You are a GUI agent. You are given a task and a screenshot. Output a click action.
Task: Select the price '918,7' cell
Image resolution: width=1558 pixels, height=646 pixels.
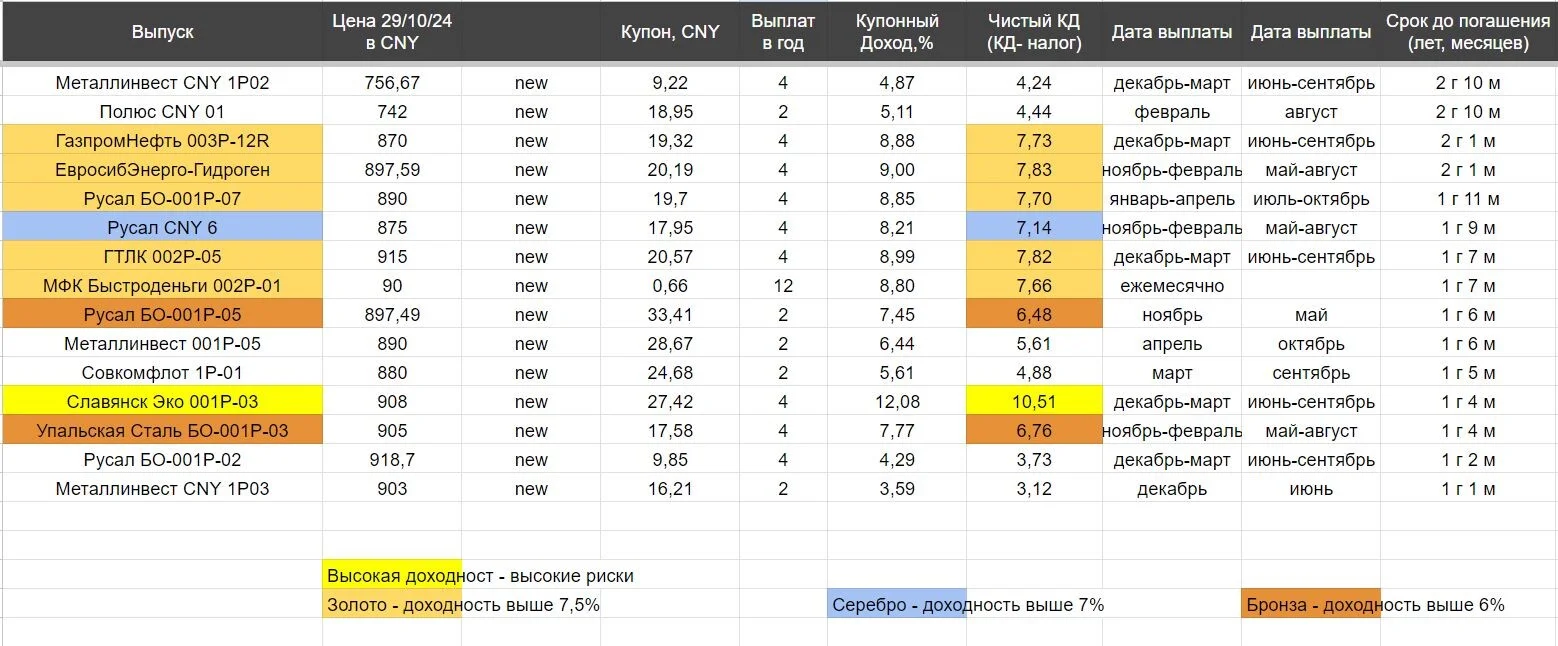click(x=392, y=460)
